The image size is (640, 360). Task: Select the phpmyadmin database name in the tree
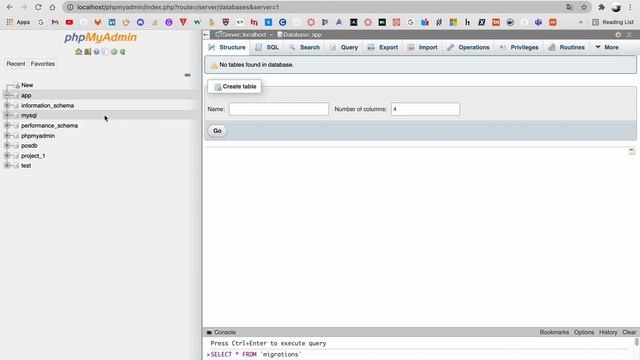tap(38, 136)
